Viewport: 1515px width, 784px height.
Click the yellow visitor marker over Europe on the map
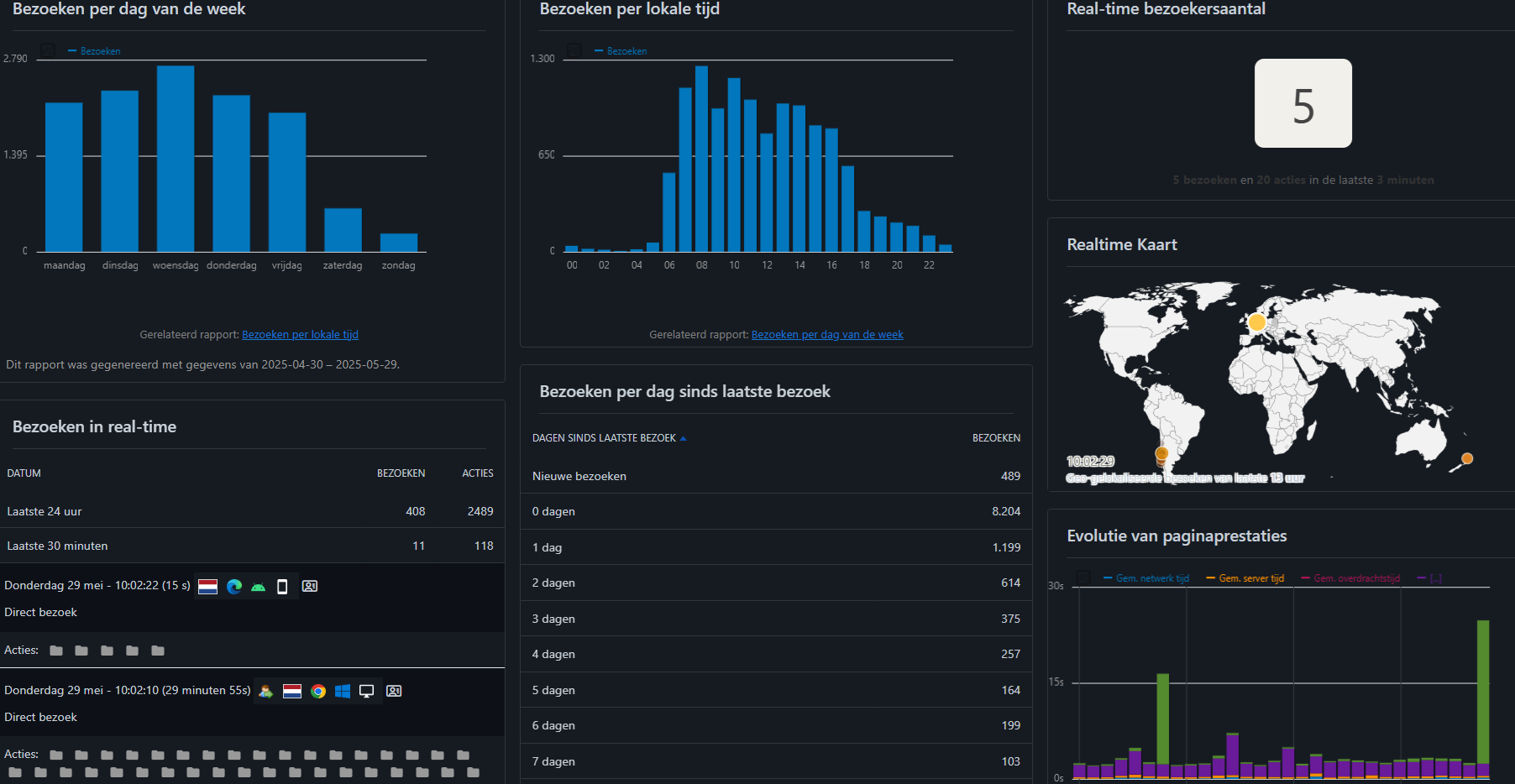(1256, 321)
